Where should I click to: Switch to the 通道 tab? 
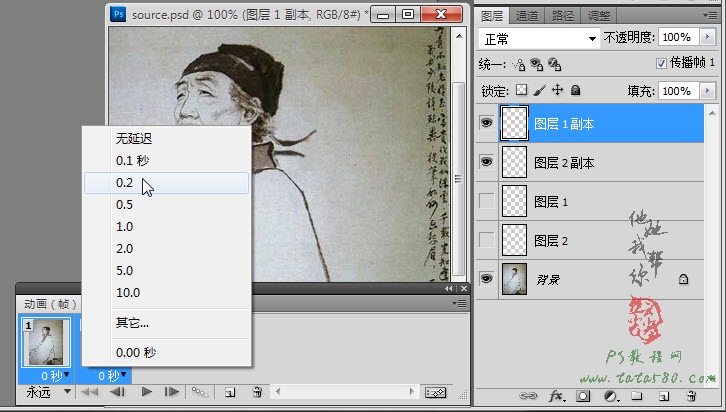[x=527, y=16]
